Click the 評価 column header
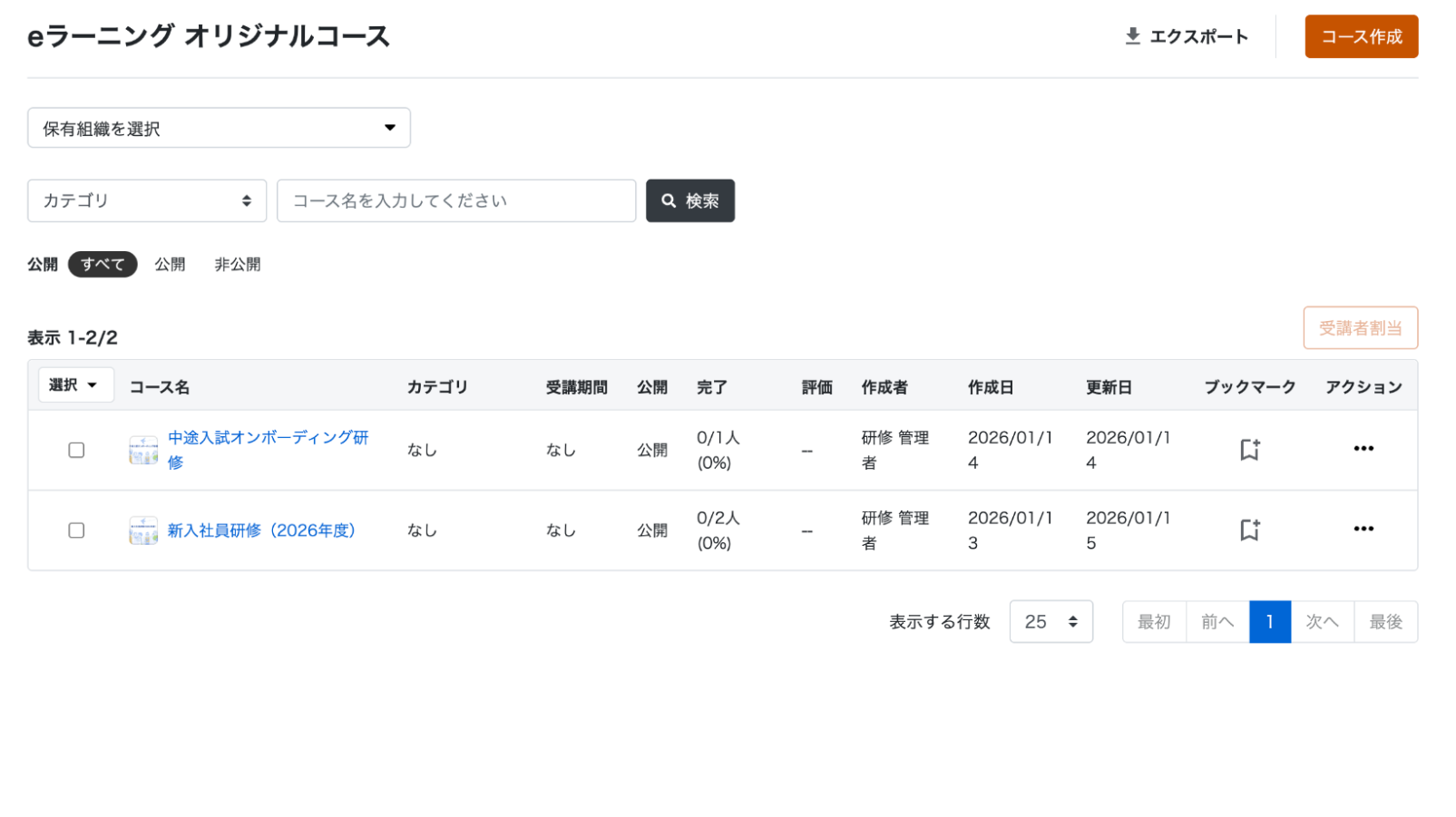This screenshot has width=1456, height=817. [x=816, y=387]
